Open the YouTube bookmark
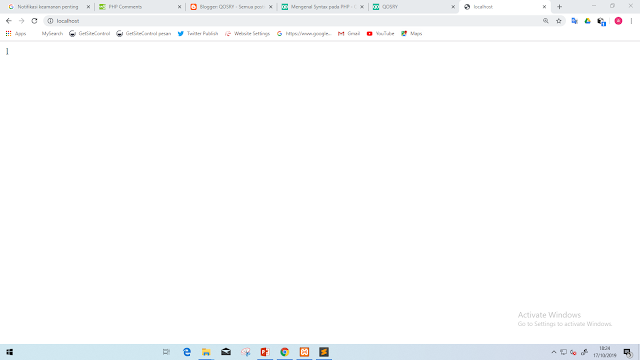The height and width of the screenshot is (360, 640). tap(380, 33)
